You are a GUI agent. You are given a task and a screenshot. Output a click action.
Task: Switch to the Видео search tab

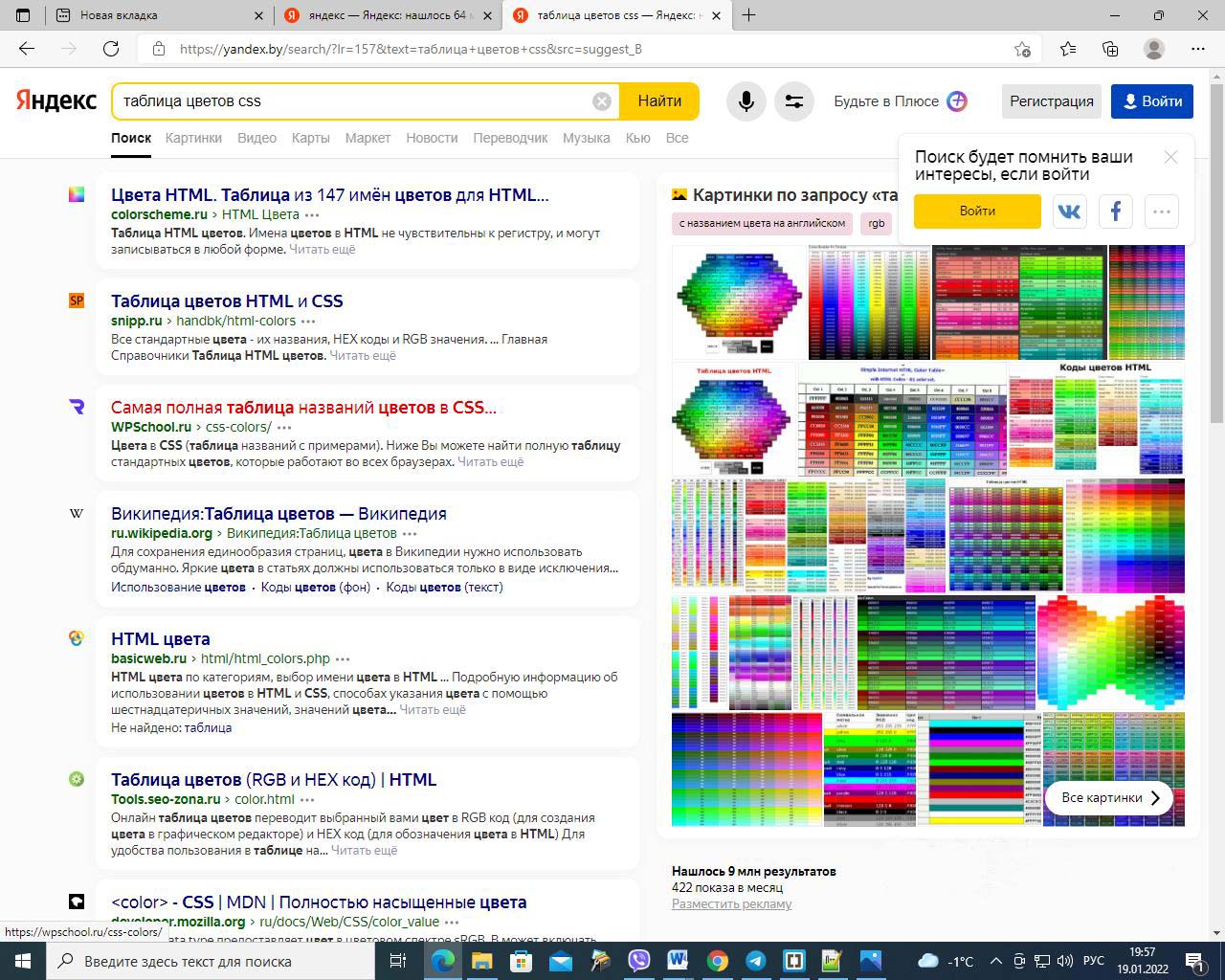pos(256,138)
